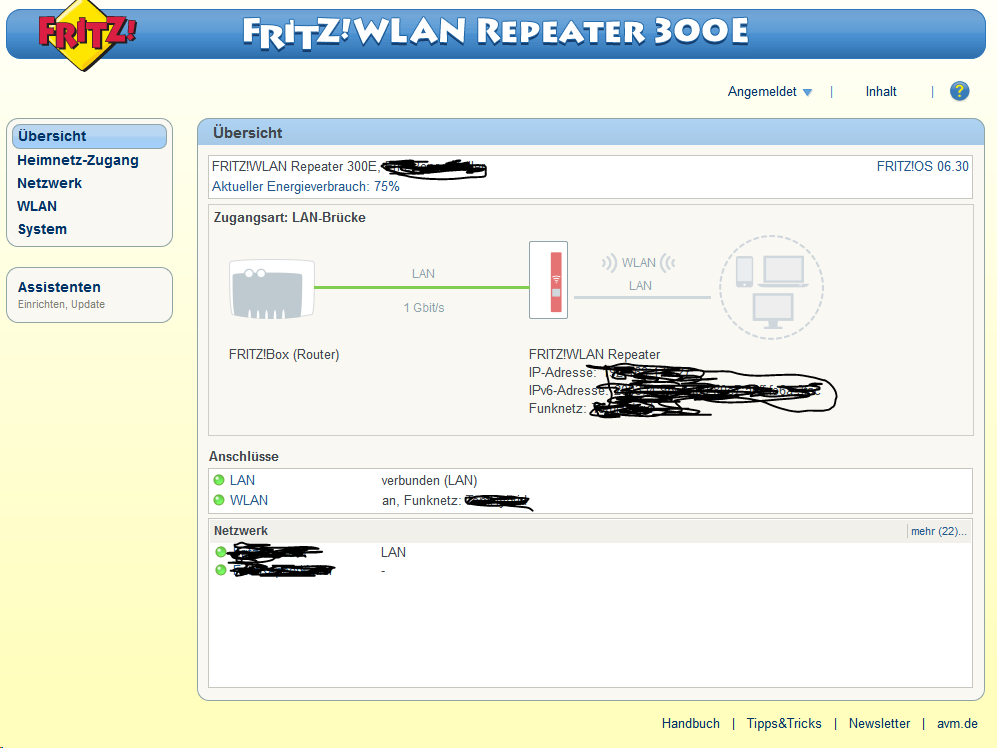The height and width of the screenshot is (748, 997).
Task: Select Übersicht in the sidebar menu
Action: pyautogui.click(x=90, y=136)
